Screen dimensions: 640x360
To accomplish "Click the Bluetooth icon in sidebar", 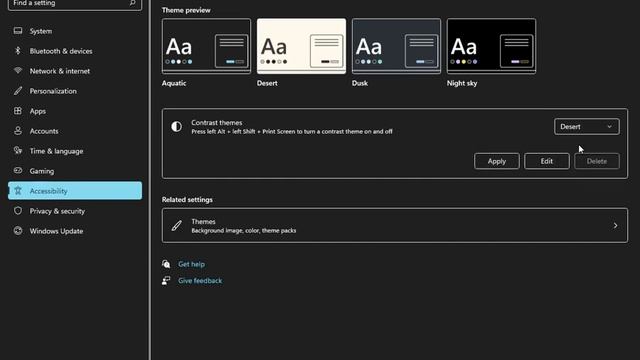I will [x=18, y=51].
